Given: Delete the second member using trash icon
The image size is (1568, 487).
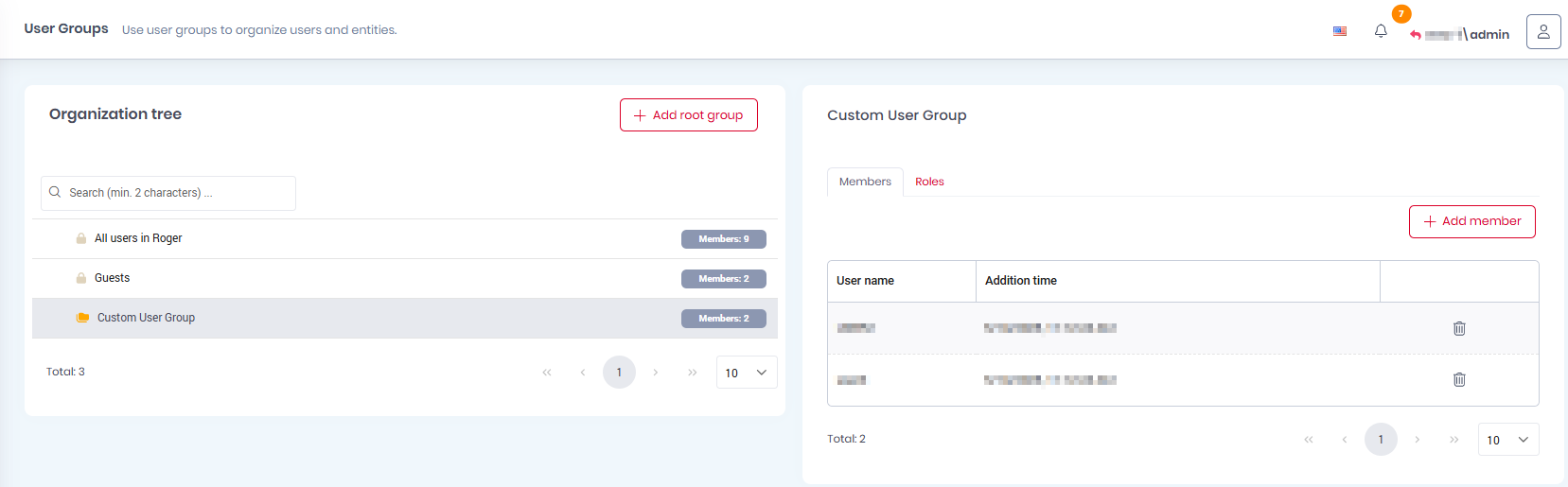Looking at the screenshot, I should point(1459,379).
